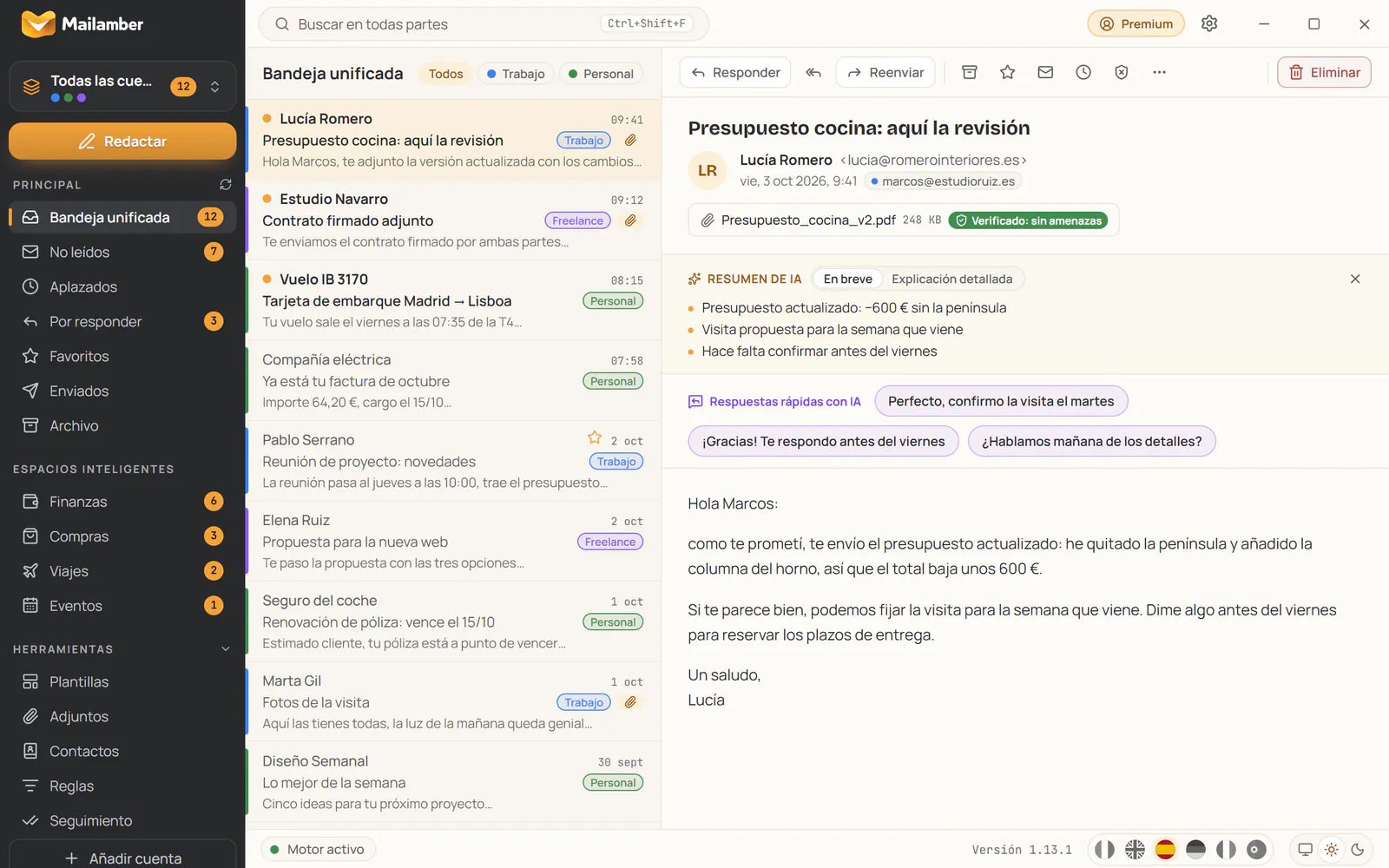Go to Por responder folder
The width and height of the screenshot is (1389, 868).
[122, 321]
